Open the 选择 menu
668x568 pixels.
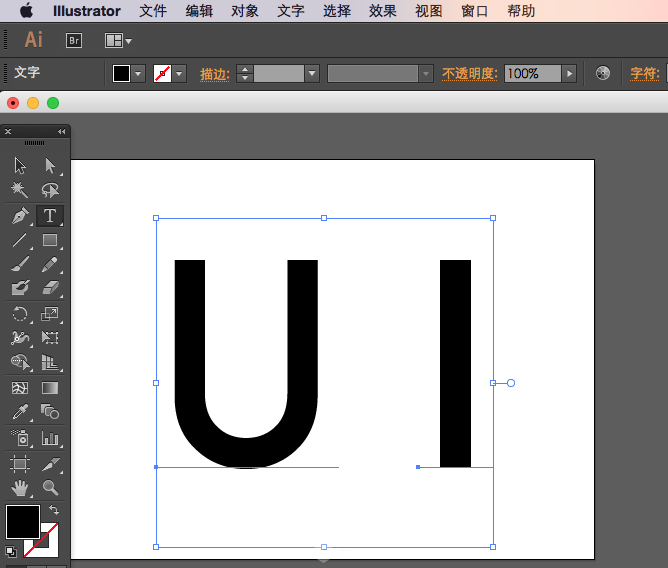tap(337, 11)
